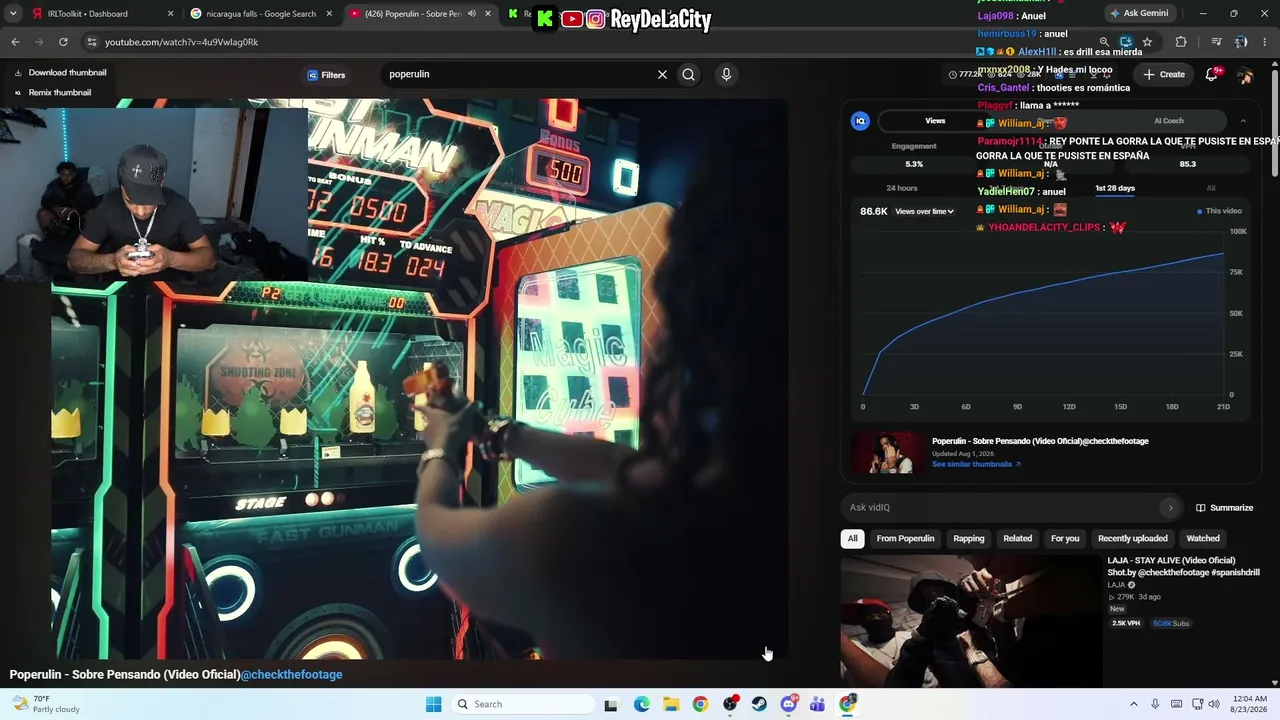Open the @checkthefootage channel link in title
This screenshot has width=1280, height=720.
[x=291, y=675]
